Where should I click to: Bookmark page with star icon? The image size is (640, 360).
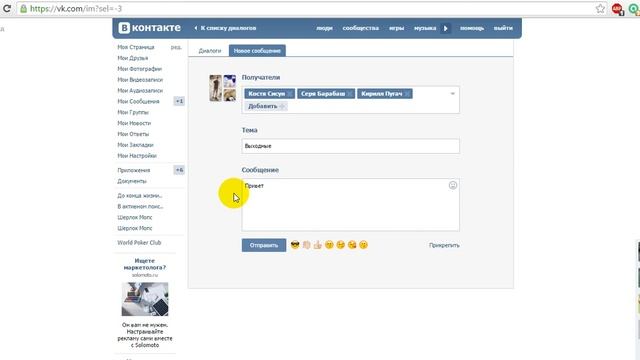coord(600,9)
